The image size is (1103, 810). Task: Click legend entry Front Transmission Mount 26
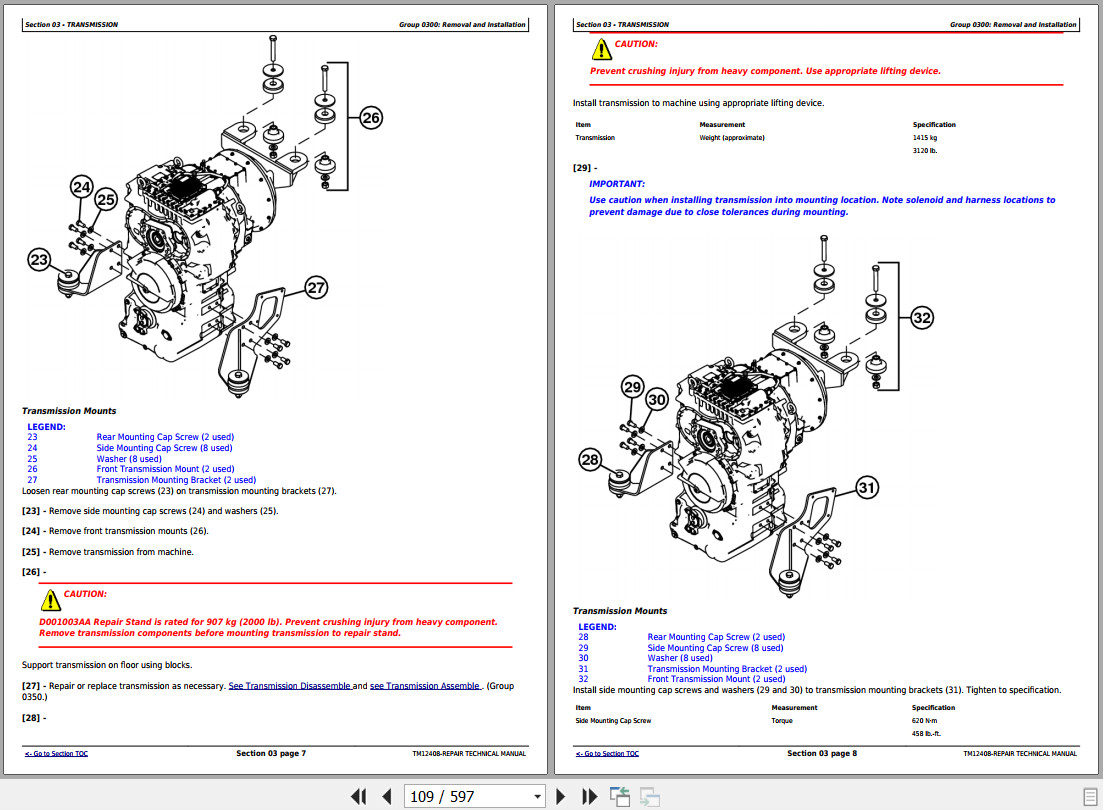tap(130, 469)
